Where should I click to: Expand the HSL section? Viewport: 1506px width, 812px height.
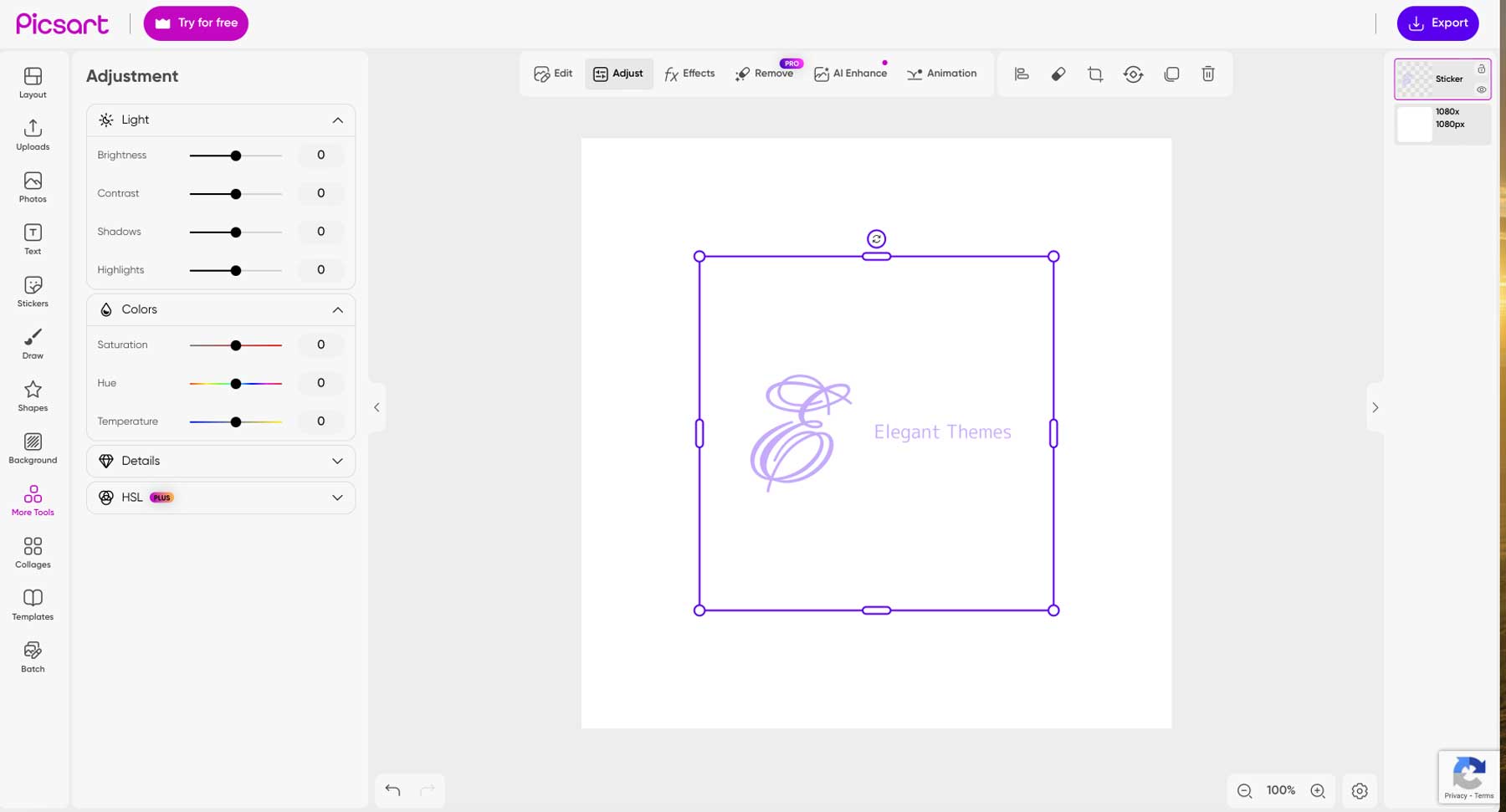(337, 498)
